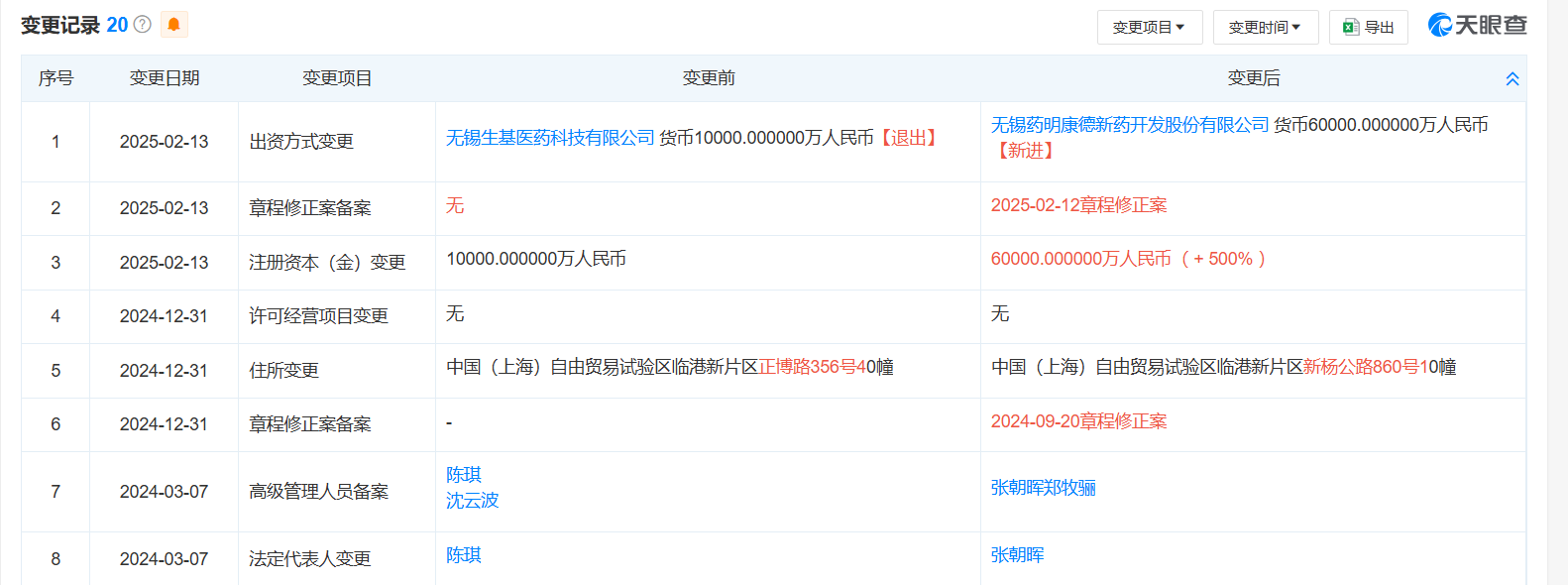Collapse the table with the double chevron icon

click(x=1512, y=78)
